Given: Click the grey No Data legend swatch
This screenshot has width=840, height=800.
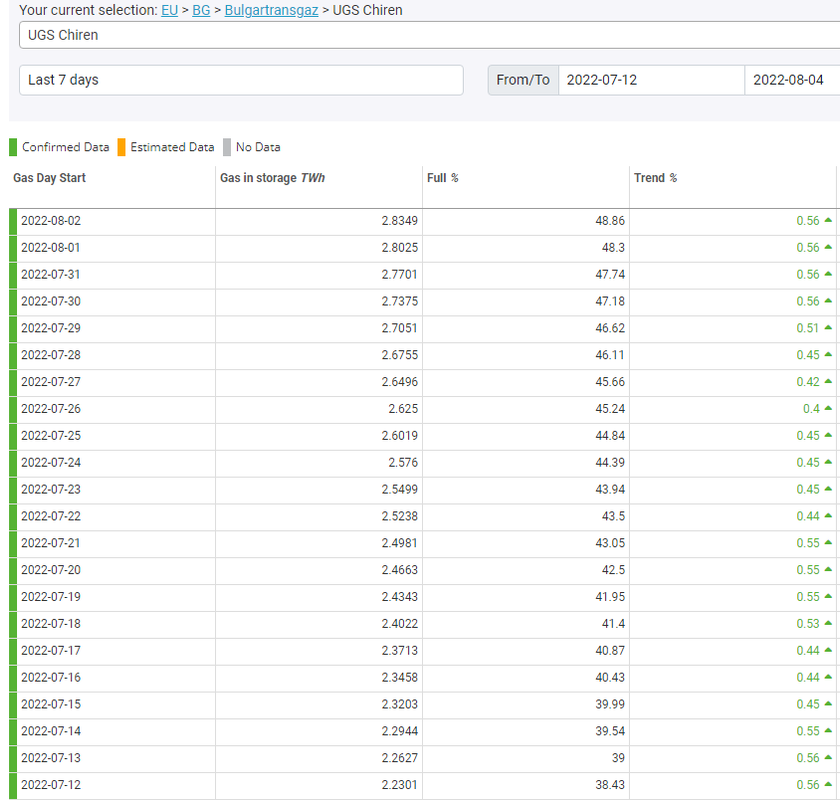Looking at the screenshot, I should pyautogui.click(x=227, y=147).
